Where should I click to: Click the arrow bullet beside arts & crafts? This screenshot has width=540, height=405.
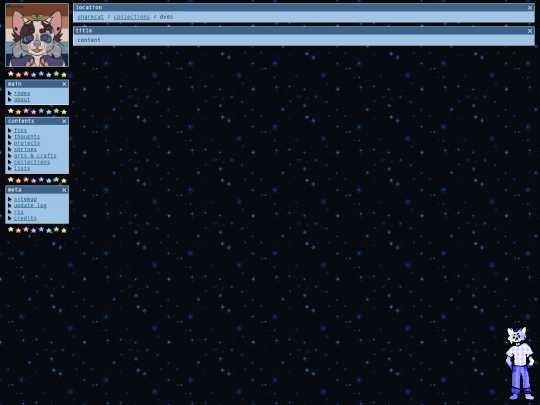pos(10,156)
